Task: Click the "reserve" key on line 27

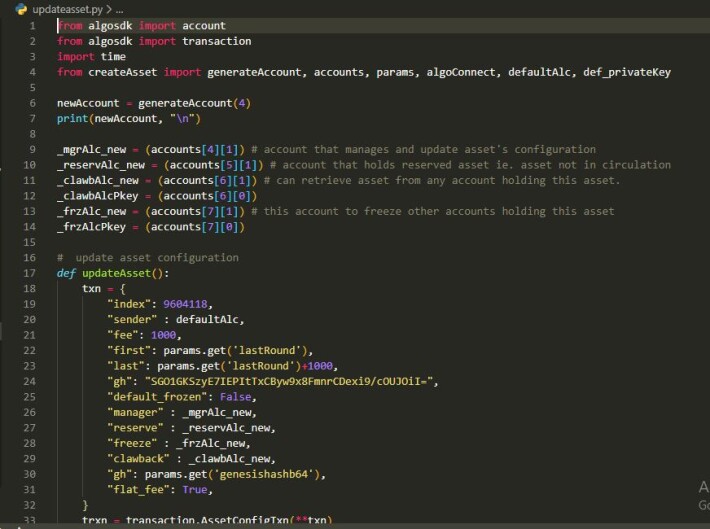Action: click(135, 428)
